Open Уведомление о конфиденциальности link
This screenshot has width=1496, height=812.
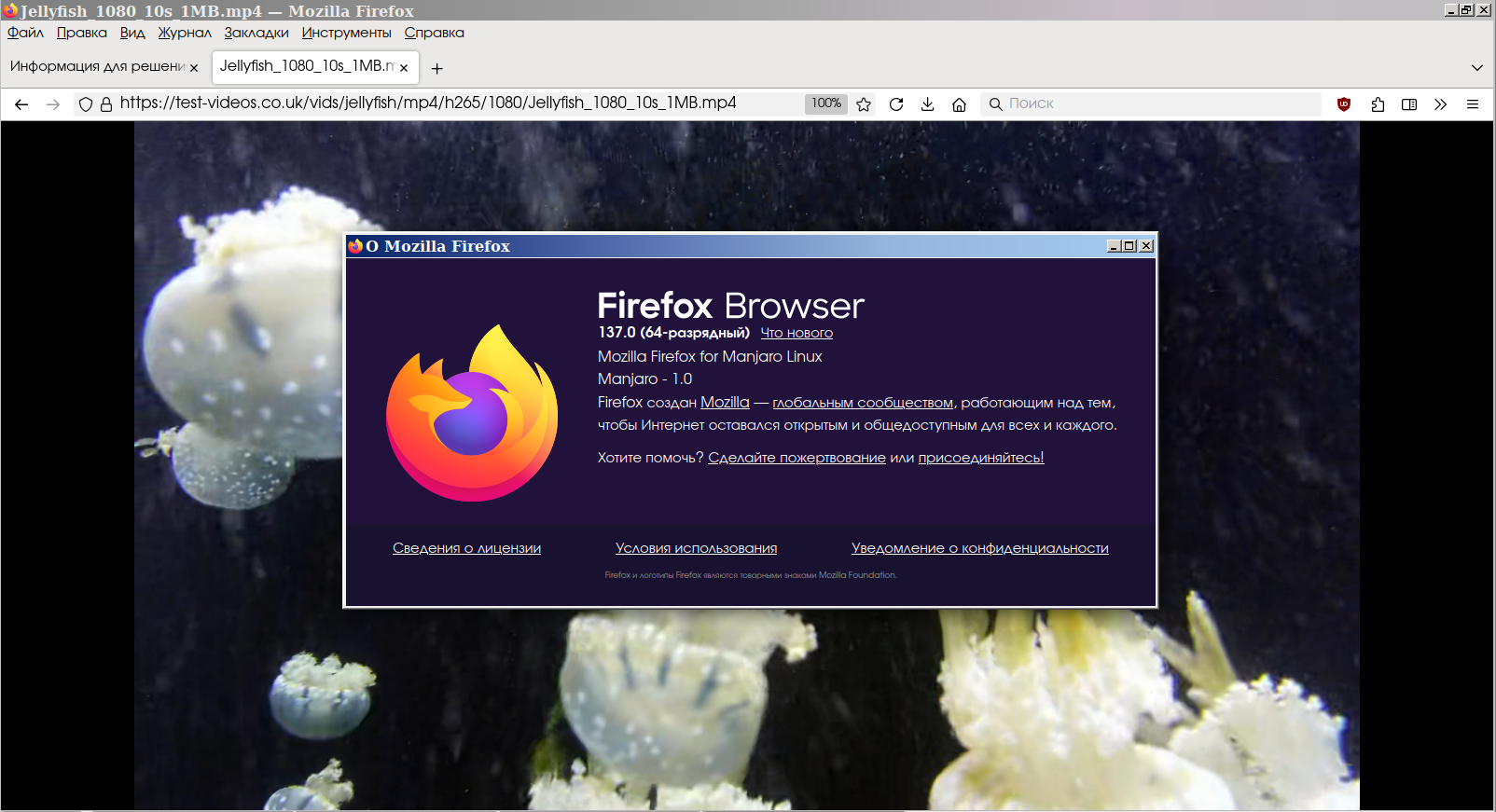pyautogui.click(x=979, y=548)
